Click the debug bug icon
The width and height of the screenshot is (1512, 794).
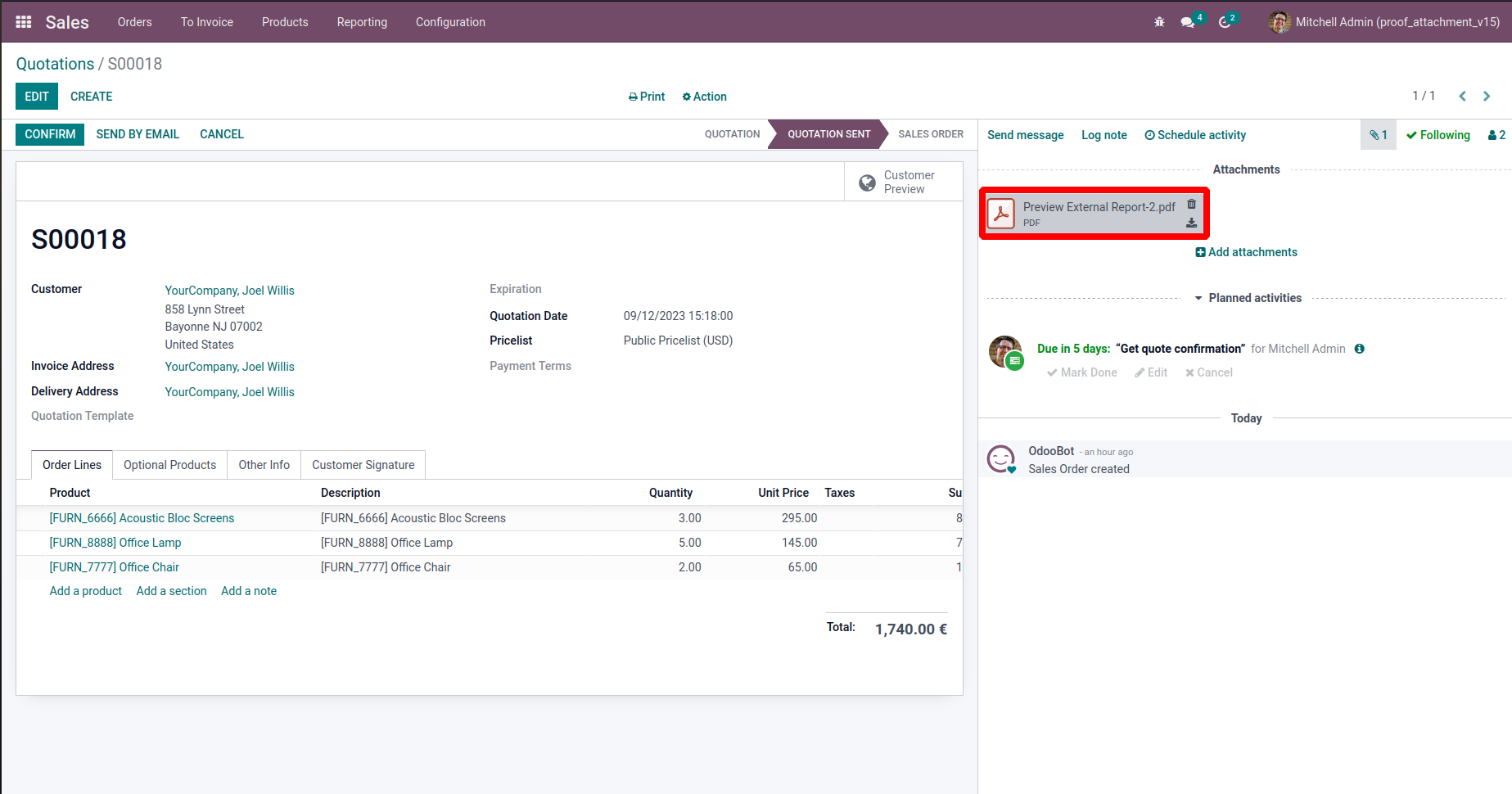coord(1159,22)
